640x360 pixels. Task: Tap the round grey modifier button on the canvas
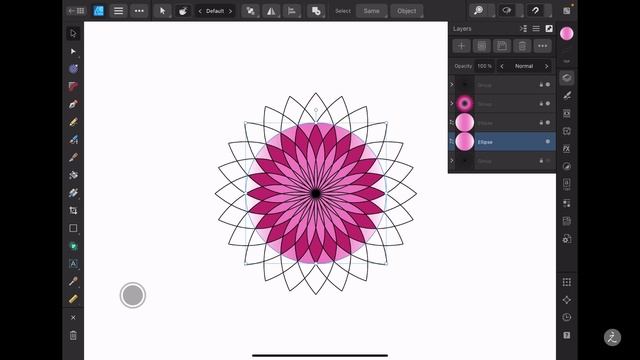click(x=133, y=295)
